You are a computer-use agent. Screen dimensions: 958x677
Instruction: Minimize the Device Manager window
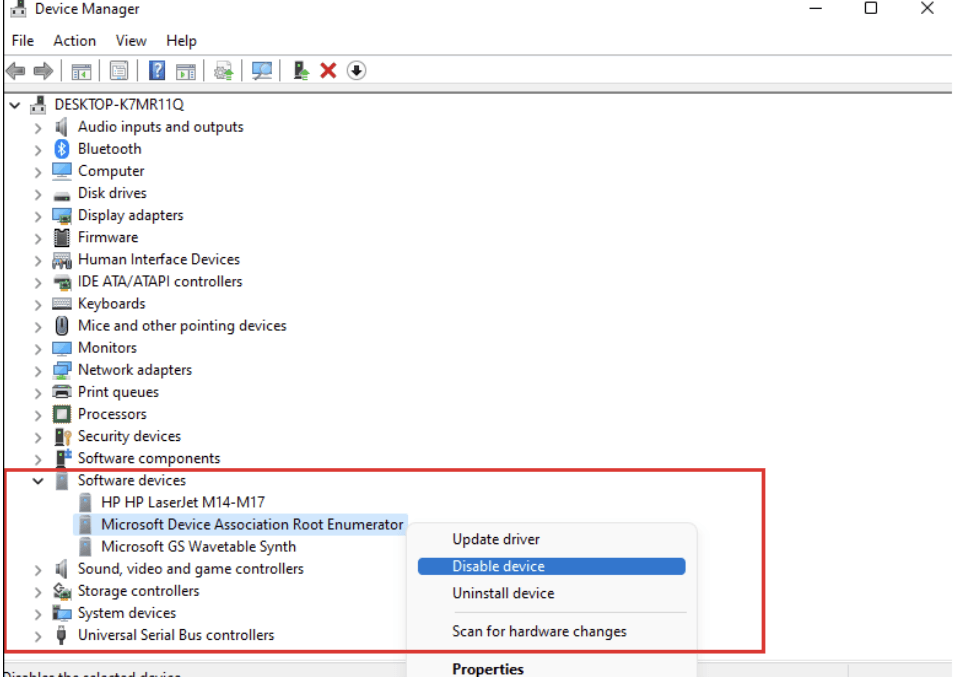815,9
